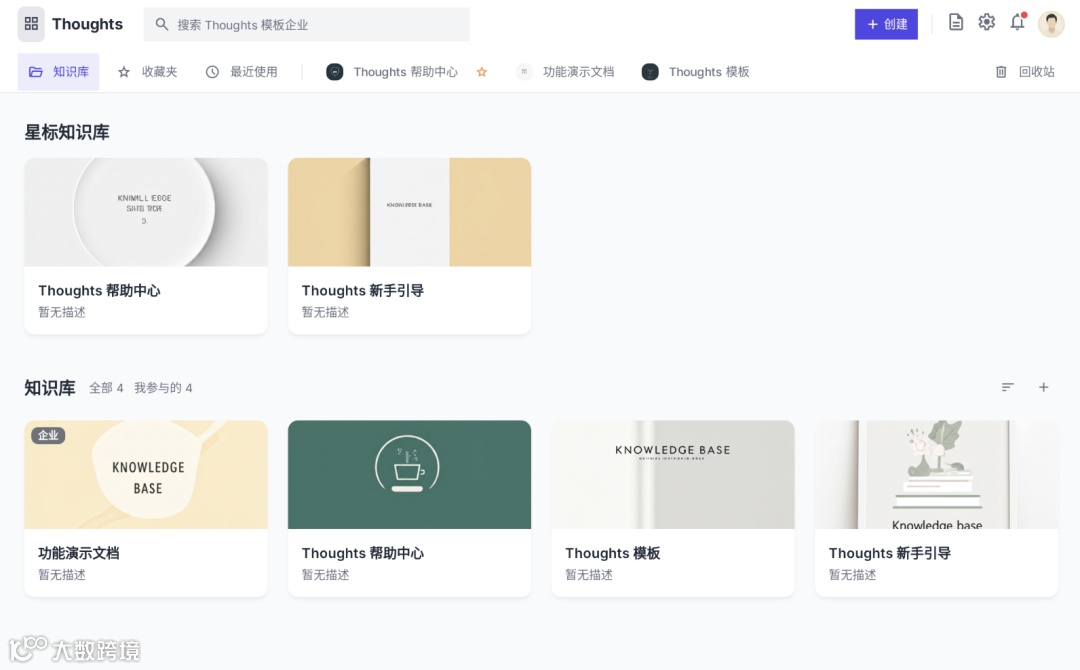Open starred Thoughts 新手引导 beige thumbnail

coord(409,212)
